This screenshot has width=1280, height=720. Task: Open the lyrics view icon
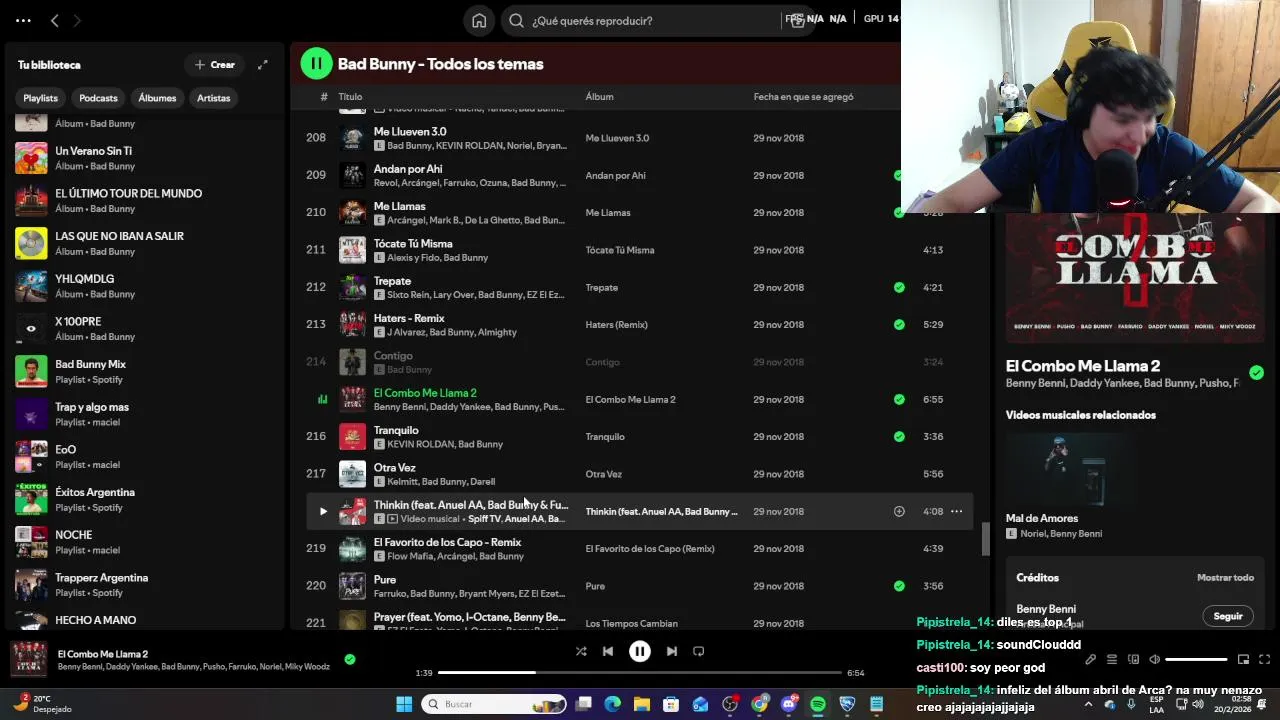1090,660
